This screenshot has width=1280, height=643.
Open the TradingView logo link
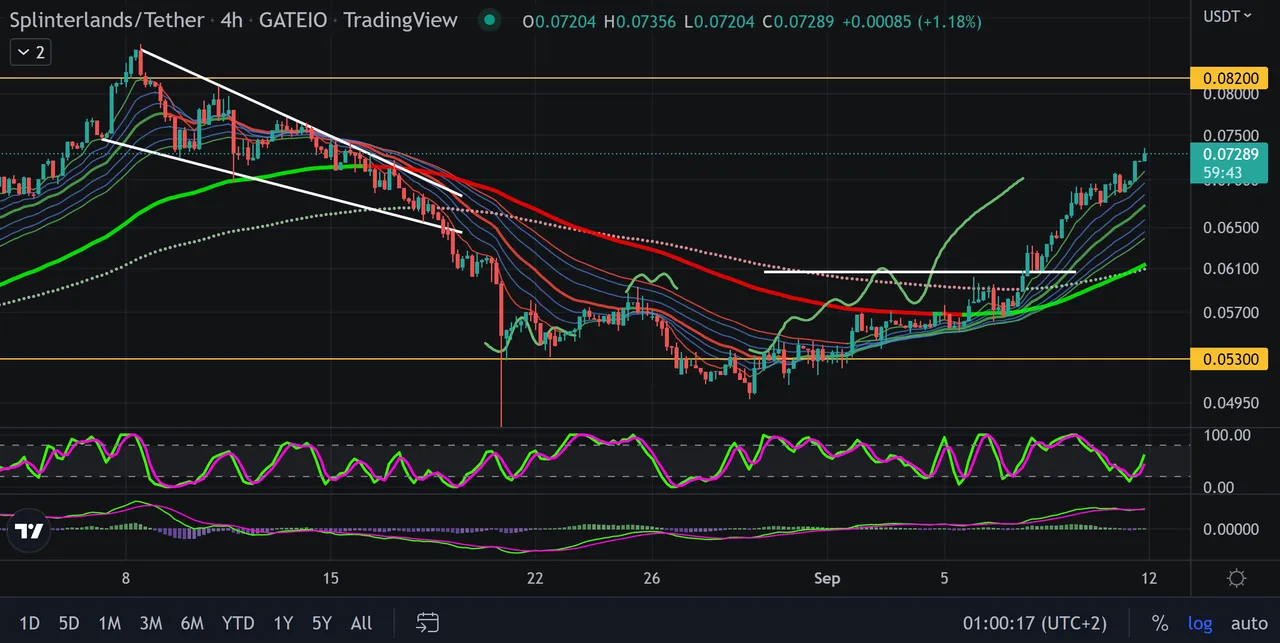(29, 532)
